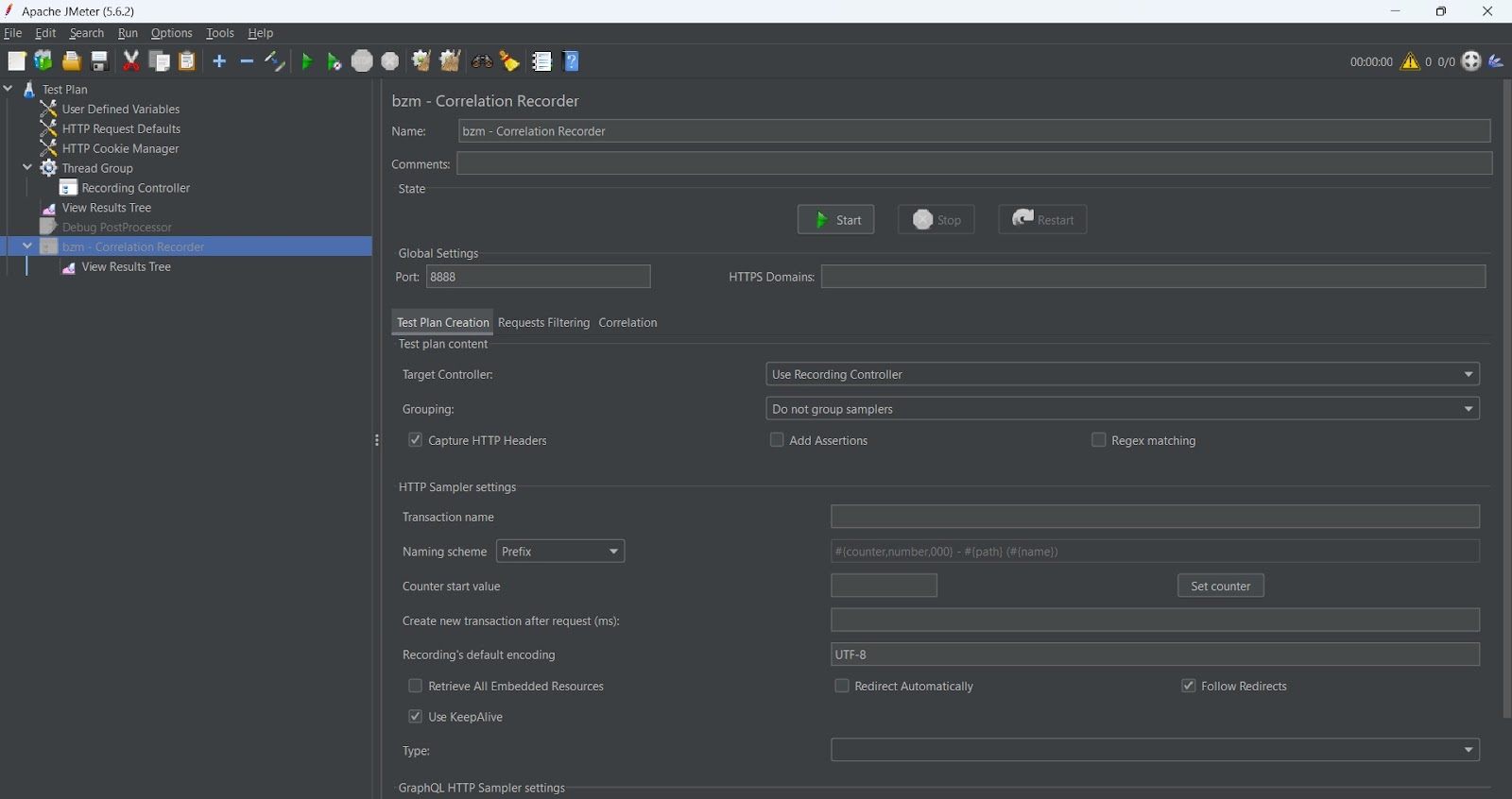Open the Type dropdown
1512x799 pixels.
click(x=1155, y=750)
